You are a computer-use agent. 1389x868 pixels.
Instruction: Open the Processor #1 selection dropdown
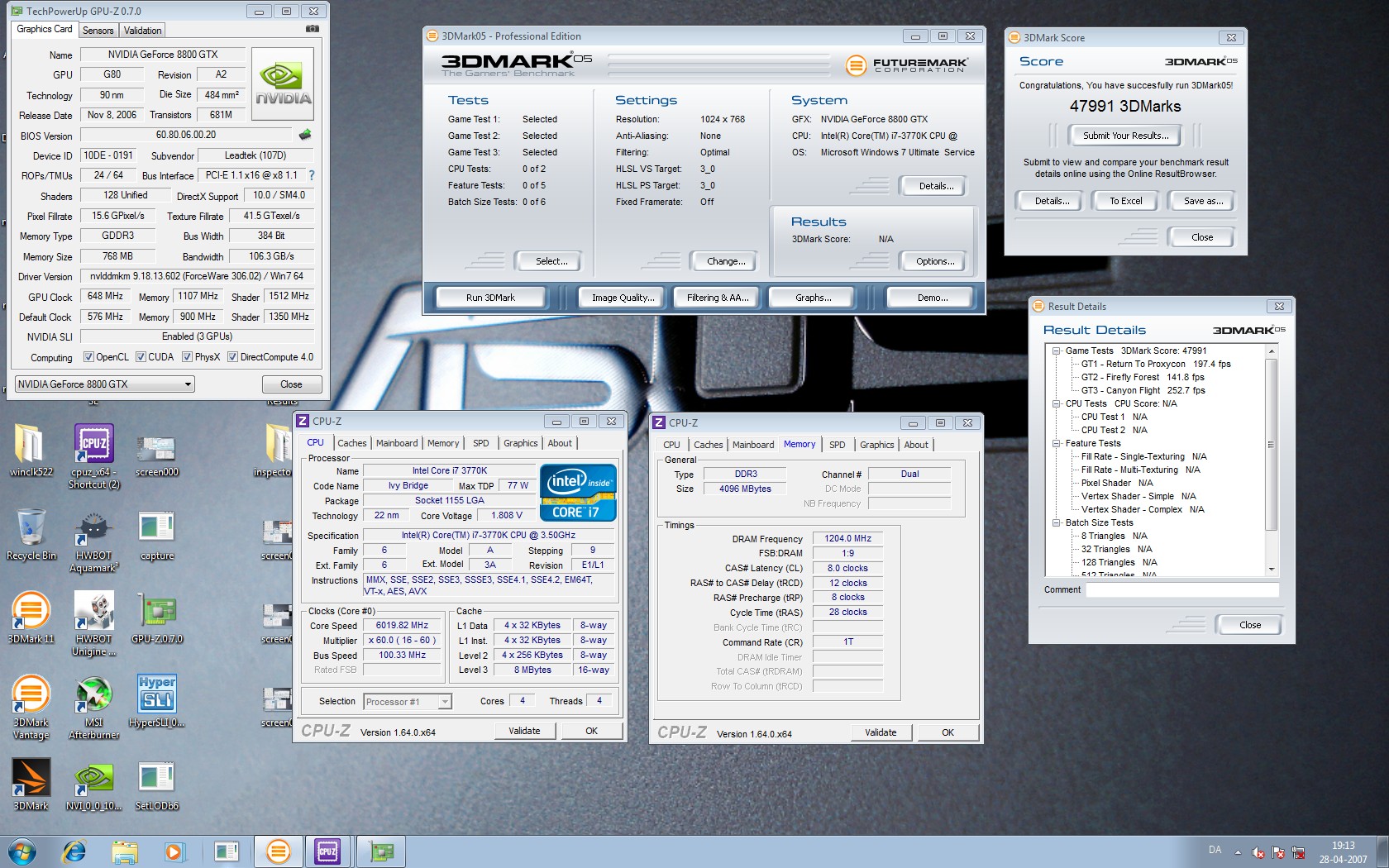[408, 702]
